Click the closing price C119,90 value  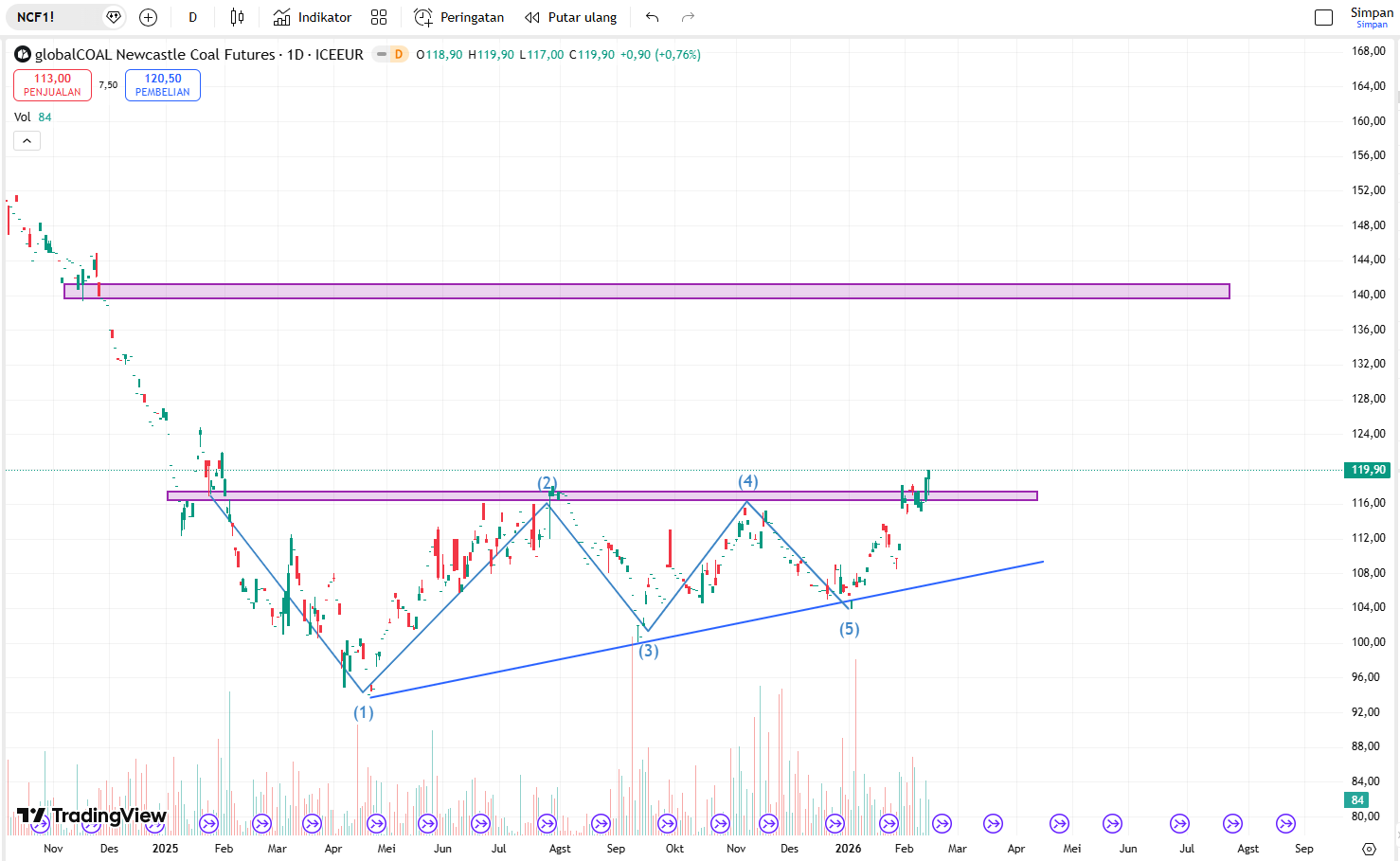(x=592, y=55)
